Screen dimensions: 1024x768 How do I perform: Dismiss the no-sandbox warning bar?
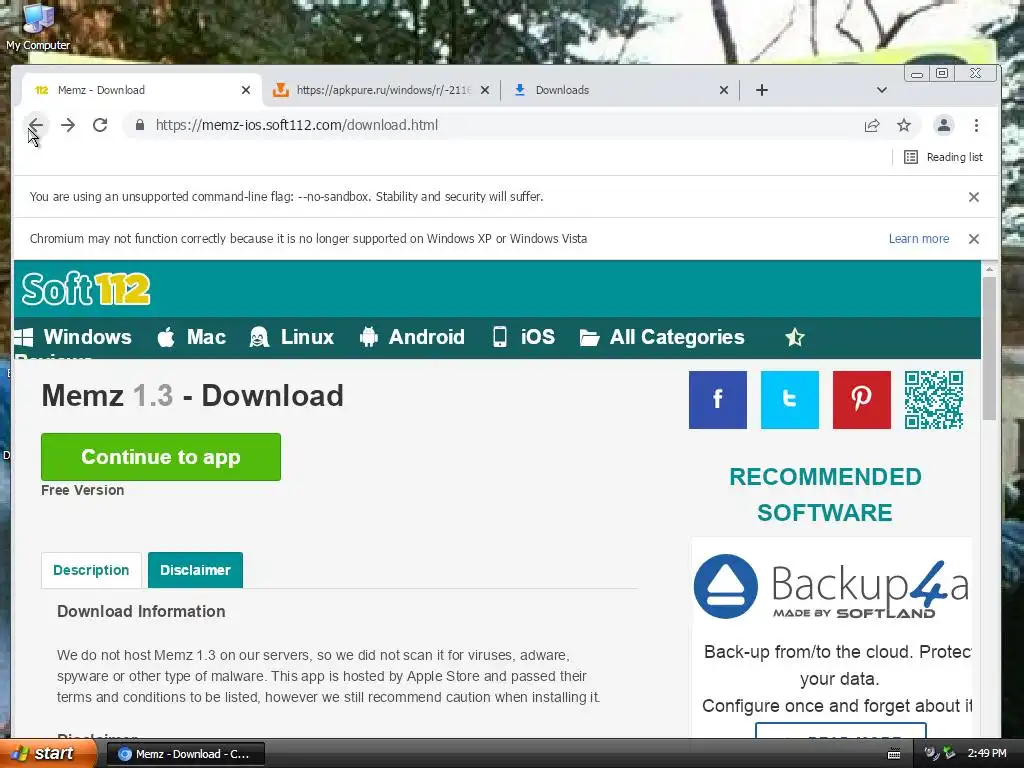coord(974,197)
